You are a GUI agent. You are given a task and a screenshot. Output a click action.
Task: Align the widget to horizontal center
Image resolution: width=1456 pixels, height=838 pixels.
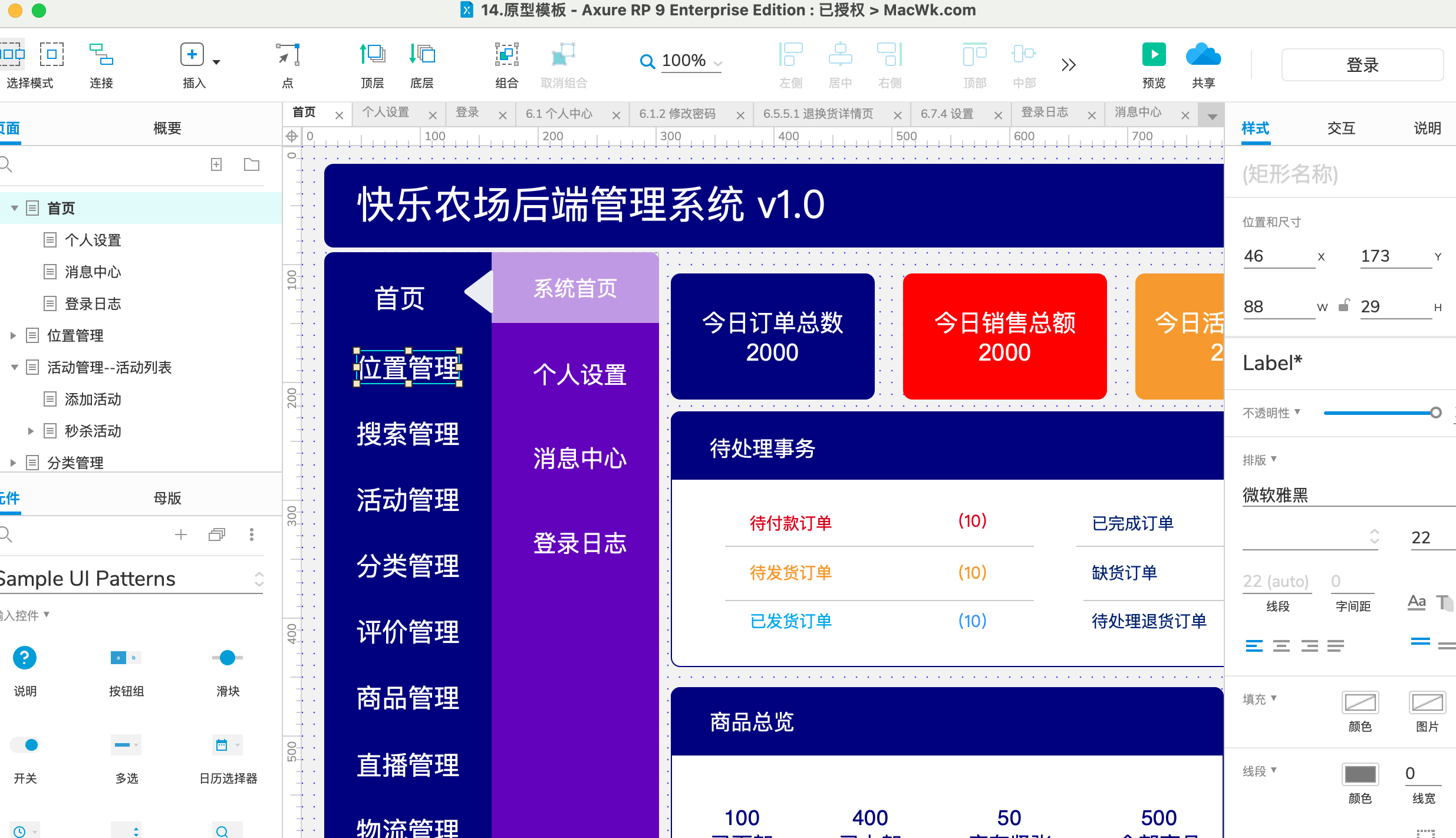pyautogui.click(x=840, y=55)
